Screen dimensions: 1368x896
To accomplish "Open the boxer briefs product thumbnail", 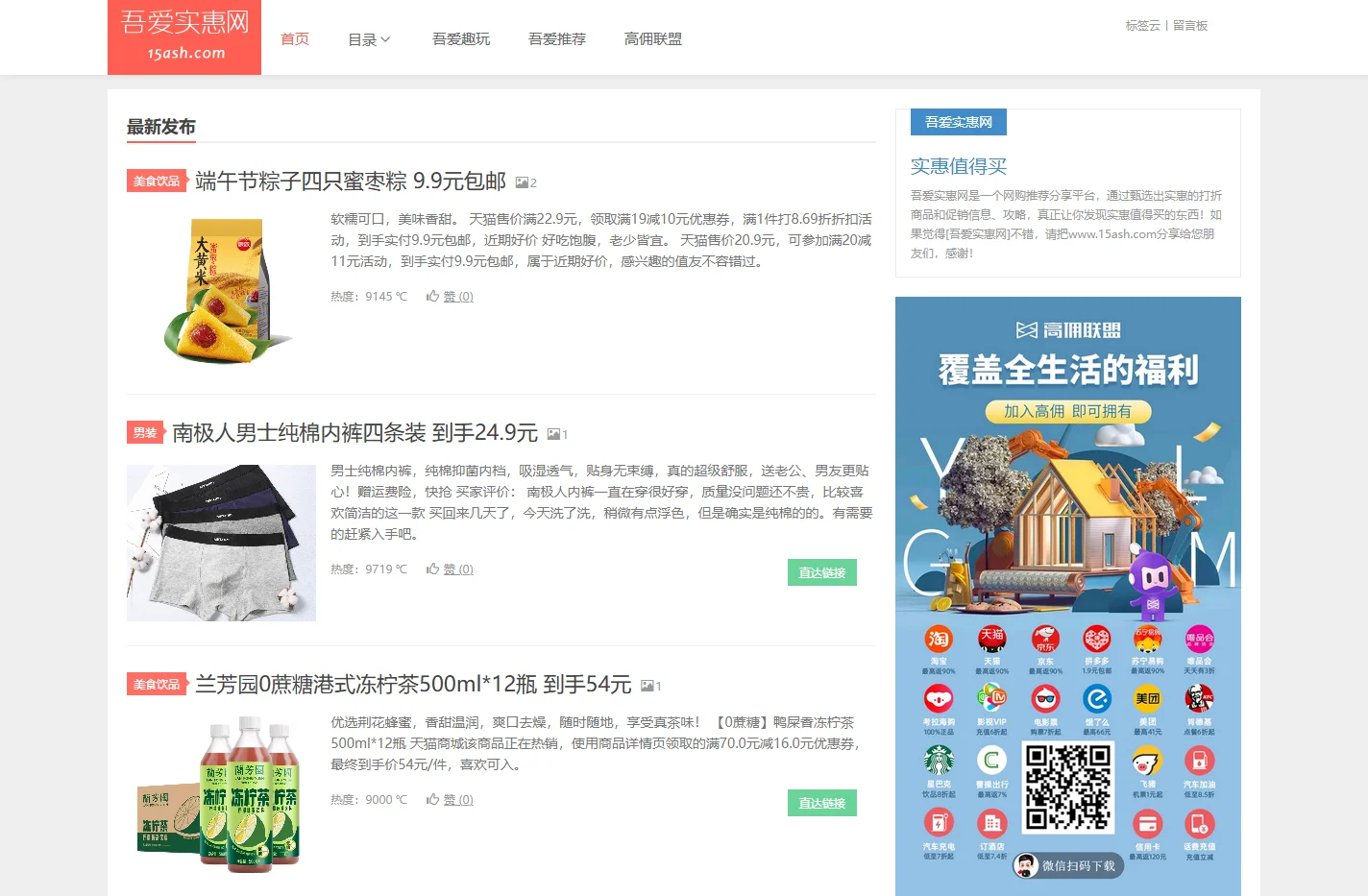I will click(221, 543).
